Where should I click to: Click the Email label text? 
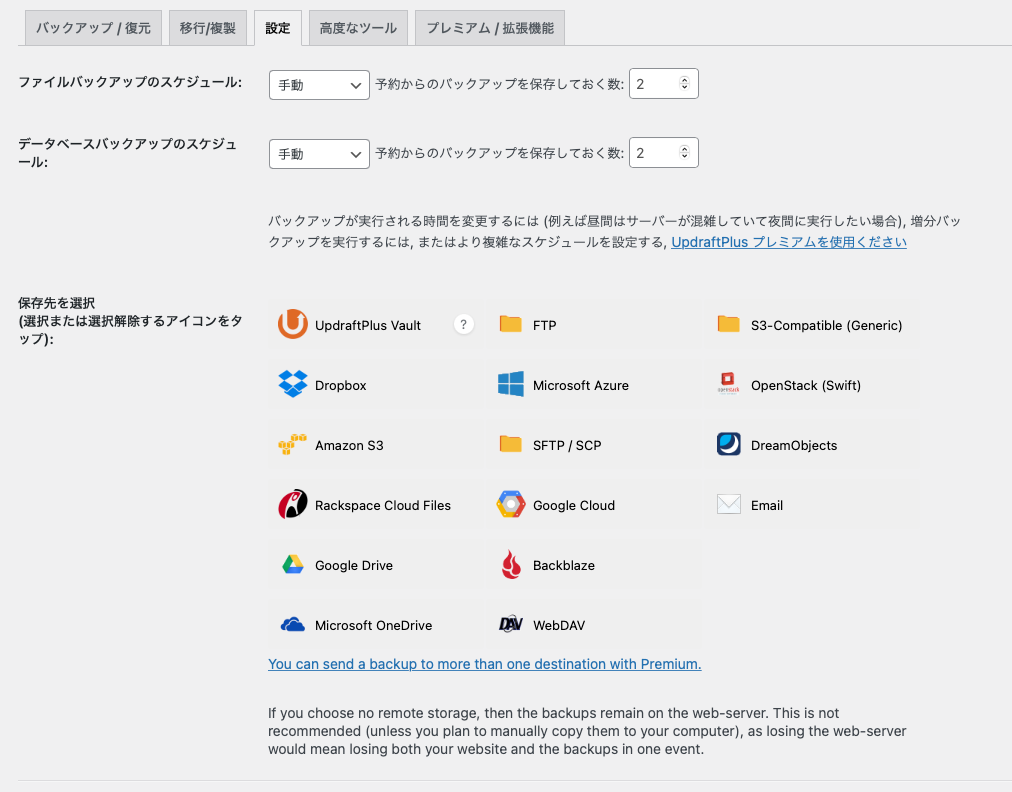click(767, 505)
